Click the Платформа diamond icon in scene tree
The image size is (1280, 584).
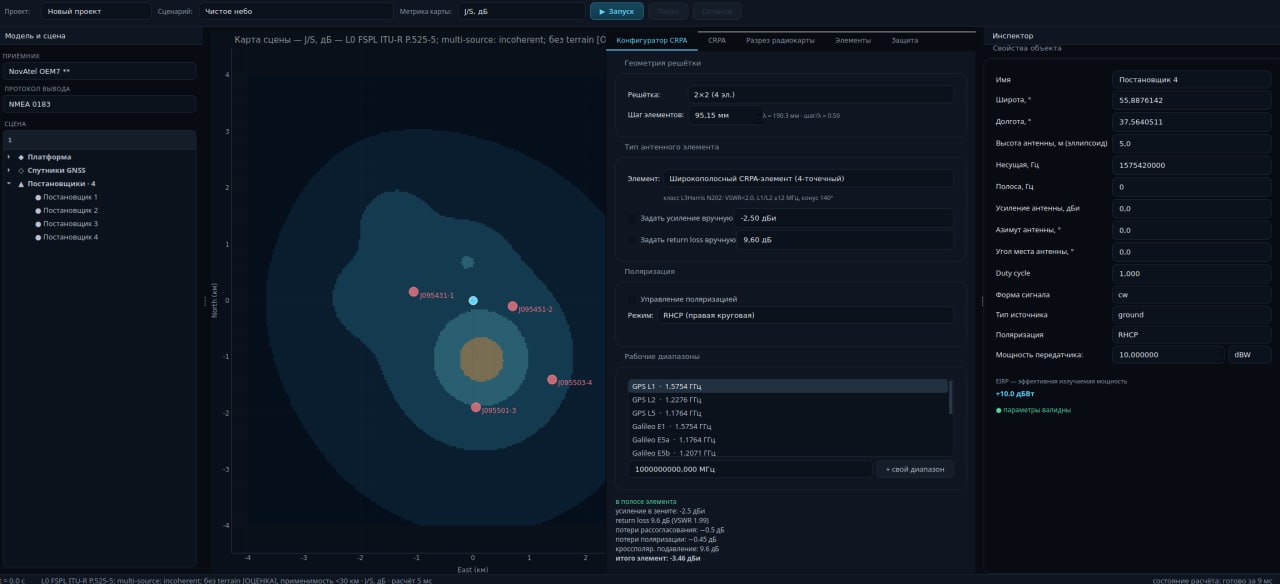[21, 157]
